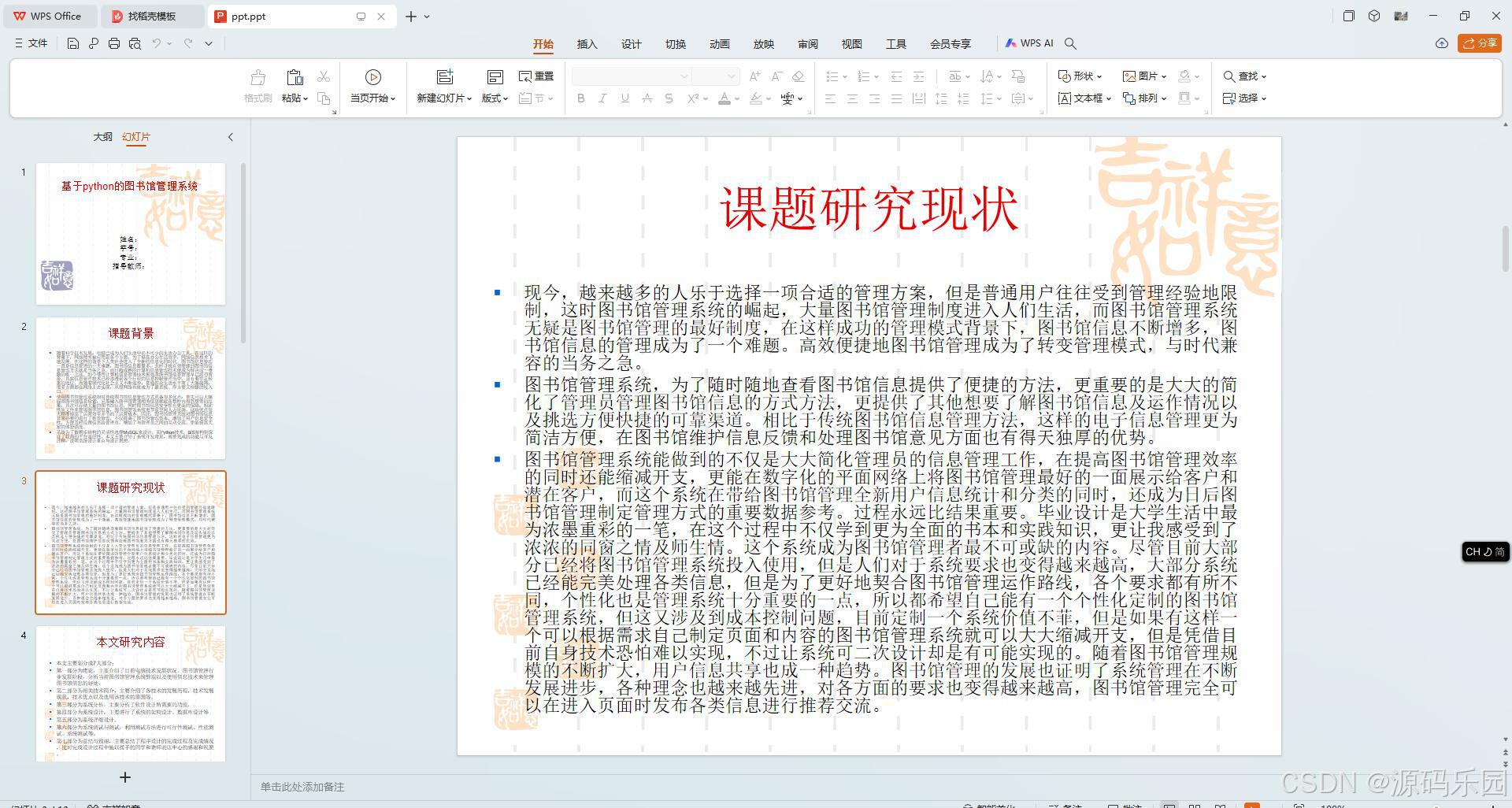
Task: Toggle bold formatting on selected text
Action: tap(580, 98)
